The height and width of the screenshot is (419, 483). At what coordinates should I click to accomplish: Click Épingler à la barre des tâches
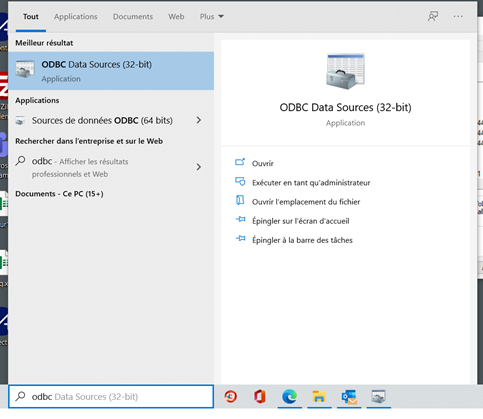pyautogui.click(x=302, y=240)
